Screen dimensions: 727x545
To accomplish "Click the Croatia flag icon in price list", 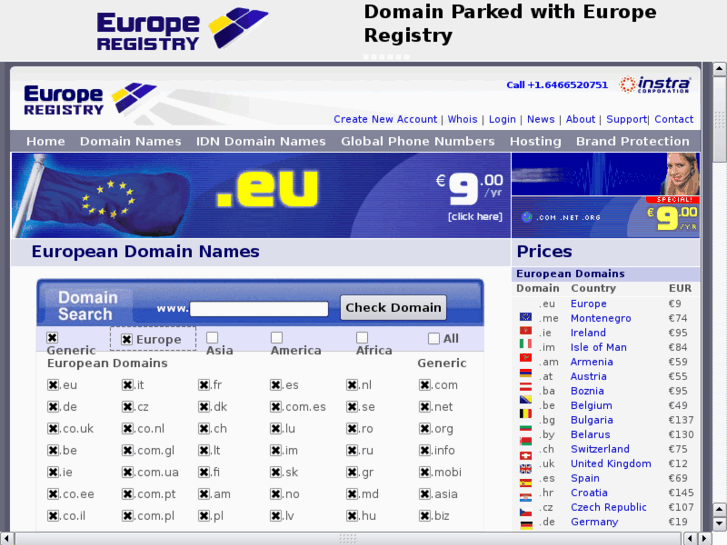I will tap(525, 498).
